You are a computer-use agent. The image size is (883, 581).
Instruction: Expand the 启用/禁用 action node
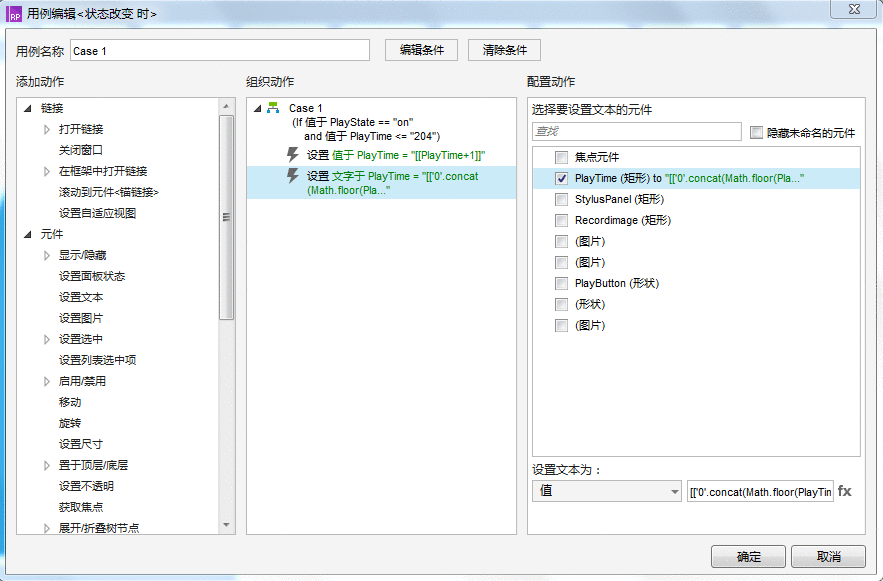pos(47,382)
